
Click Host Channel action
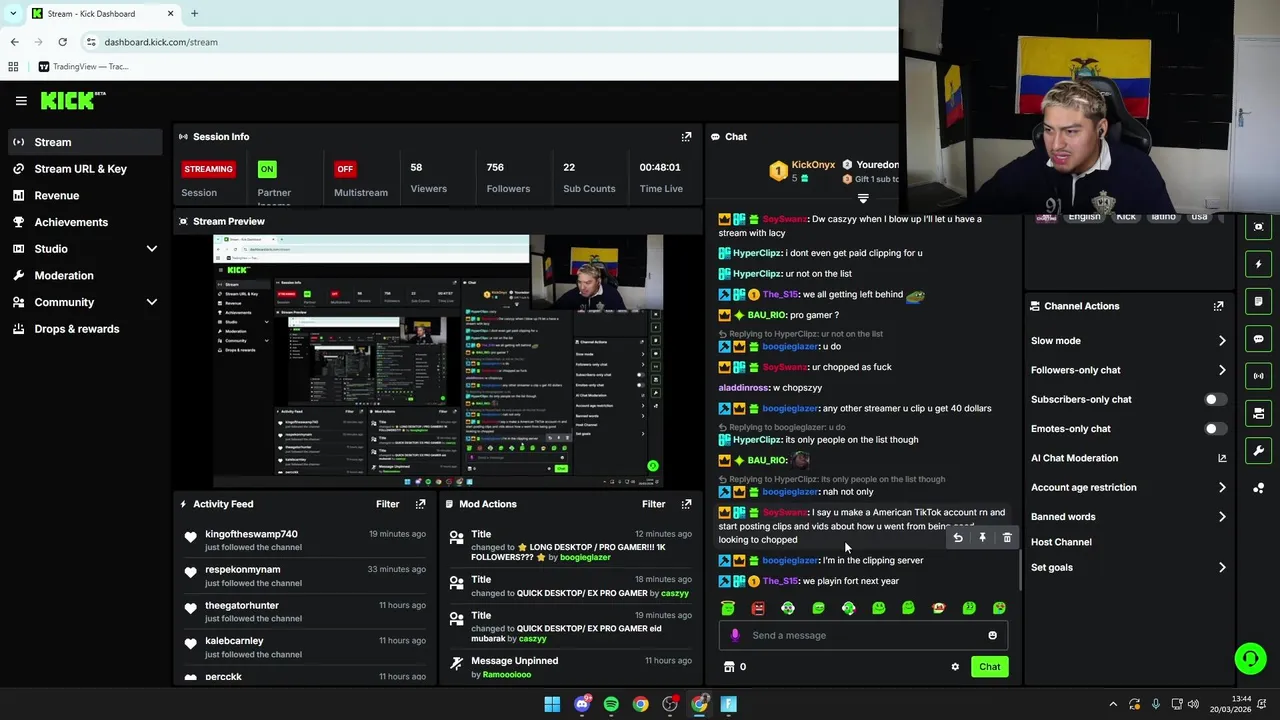(x=1061, y=542)
